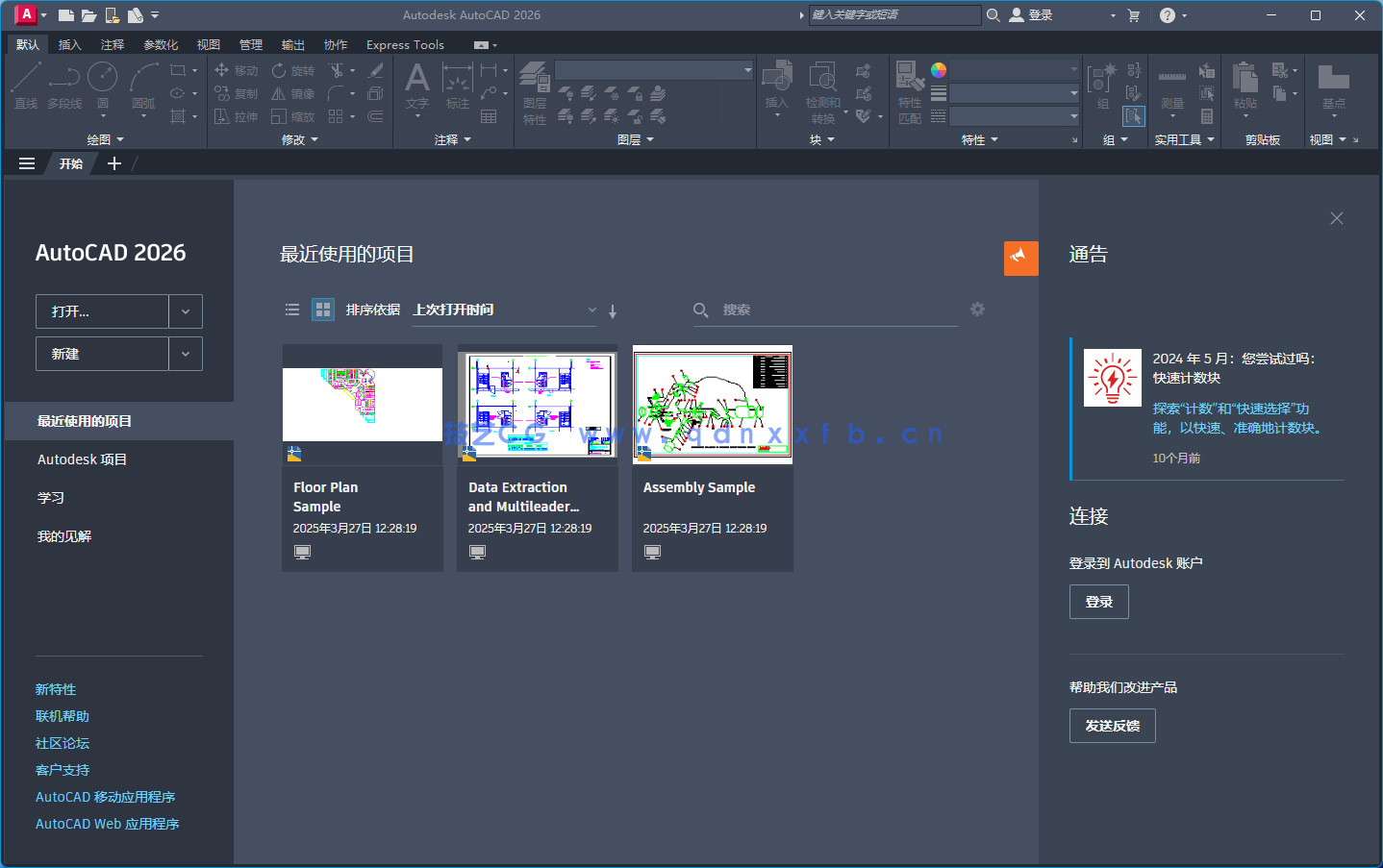Screen dimensions: 1383x868
Task: Click the orange notification flag icon
Action: click(x=1020, y=258)
